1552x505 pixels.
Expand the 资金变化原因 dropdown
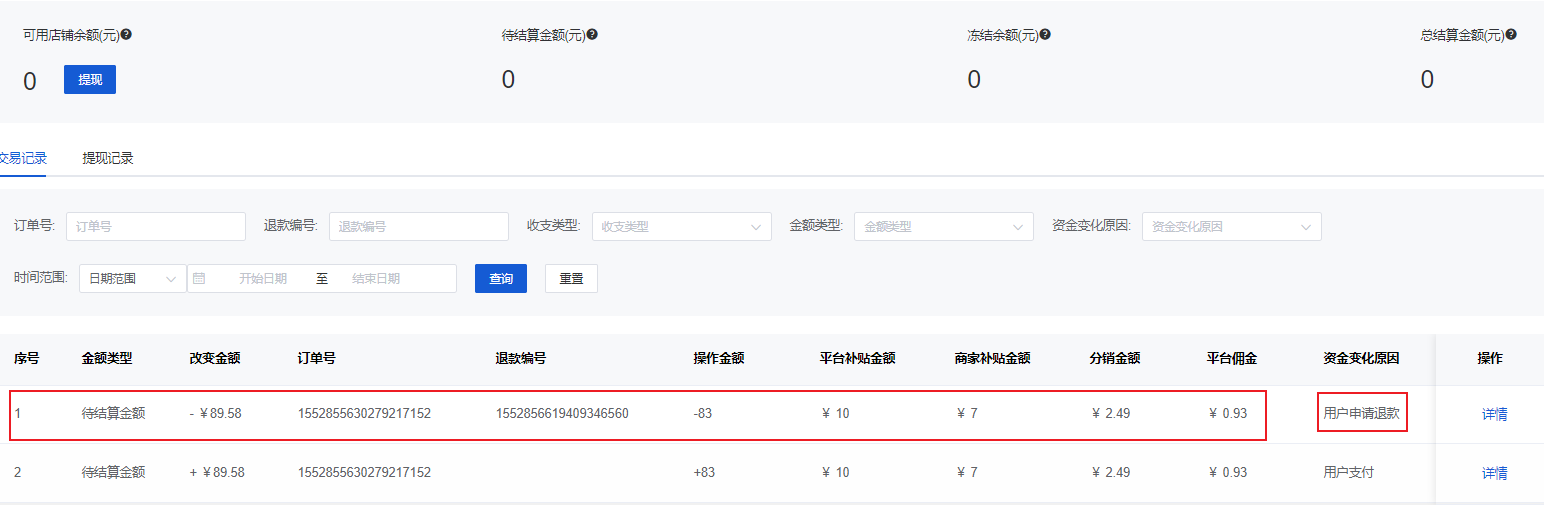coord(1231,227)
